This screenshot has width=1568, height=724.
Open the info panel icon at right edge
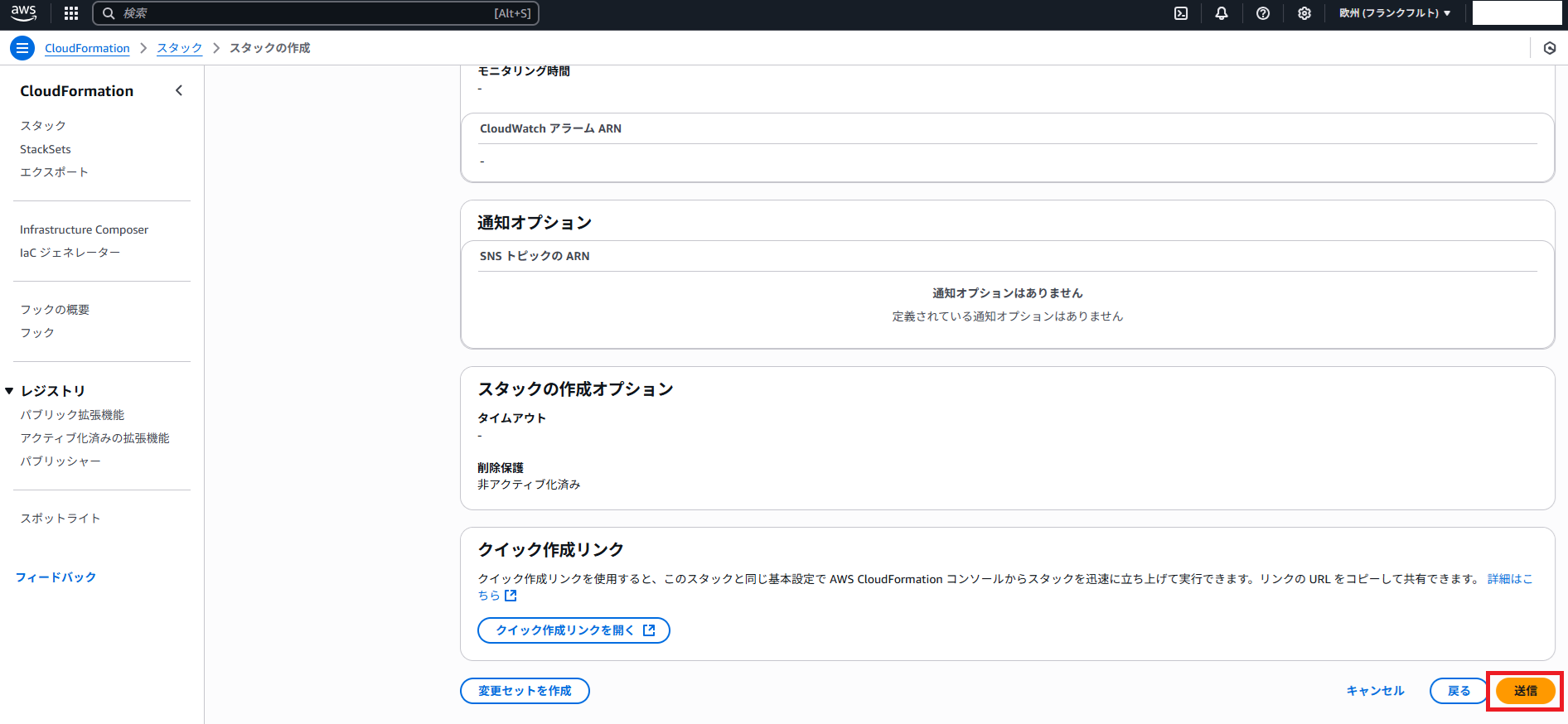coord(1550,48)
